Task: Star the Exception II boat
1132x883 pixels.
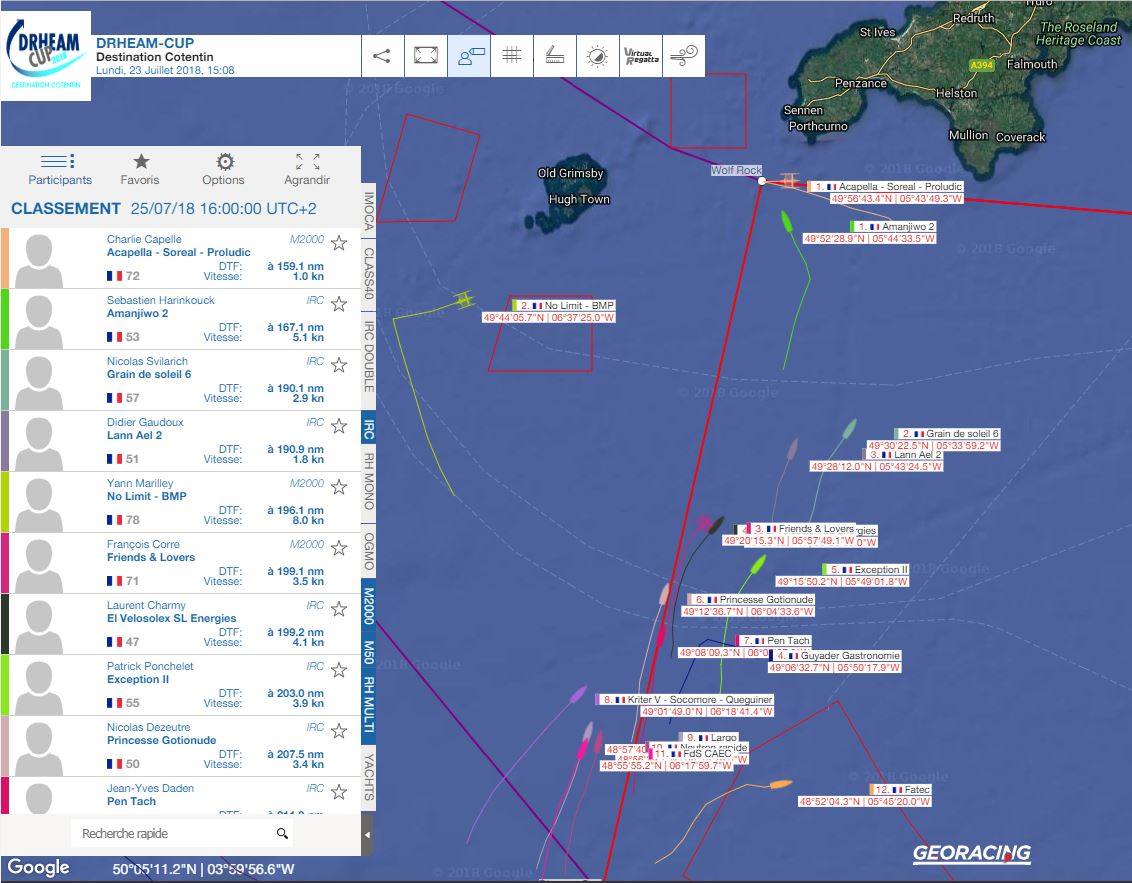Action: (339, 670)
